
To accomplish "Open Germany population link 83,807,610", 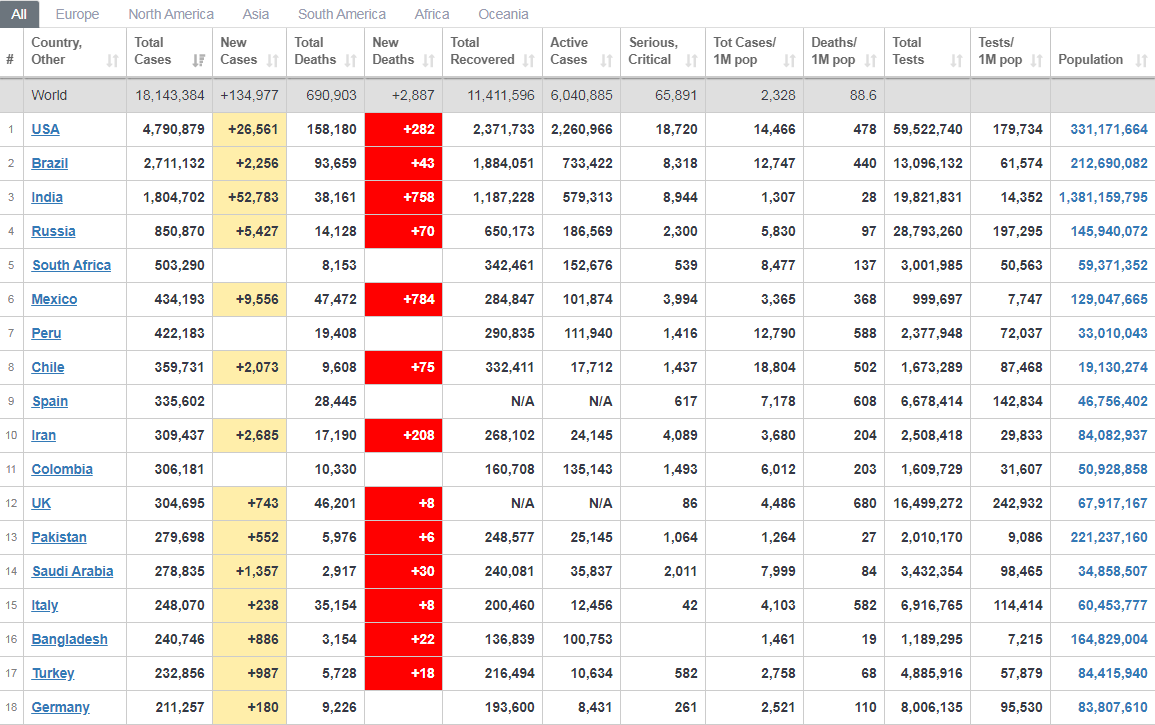I will 1112,707.
